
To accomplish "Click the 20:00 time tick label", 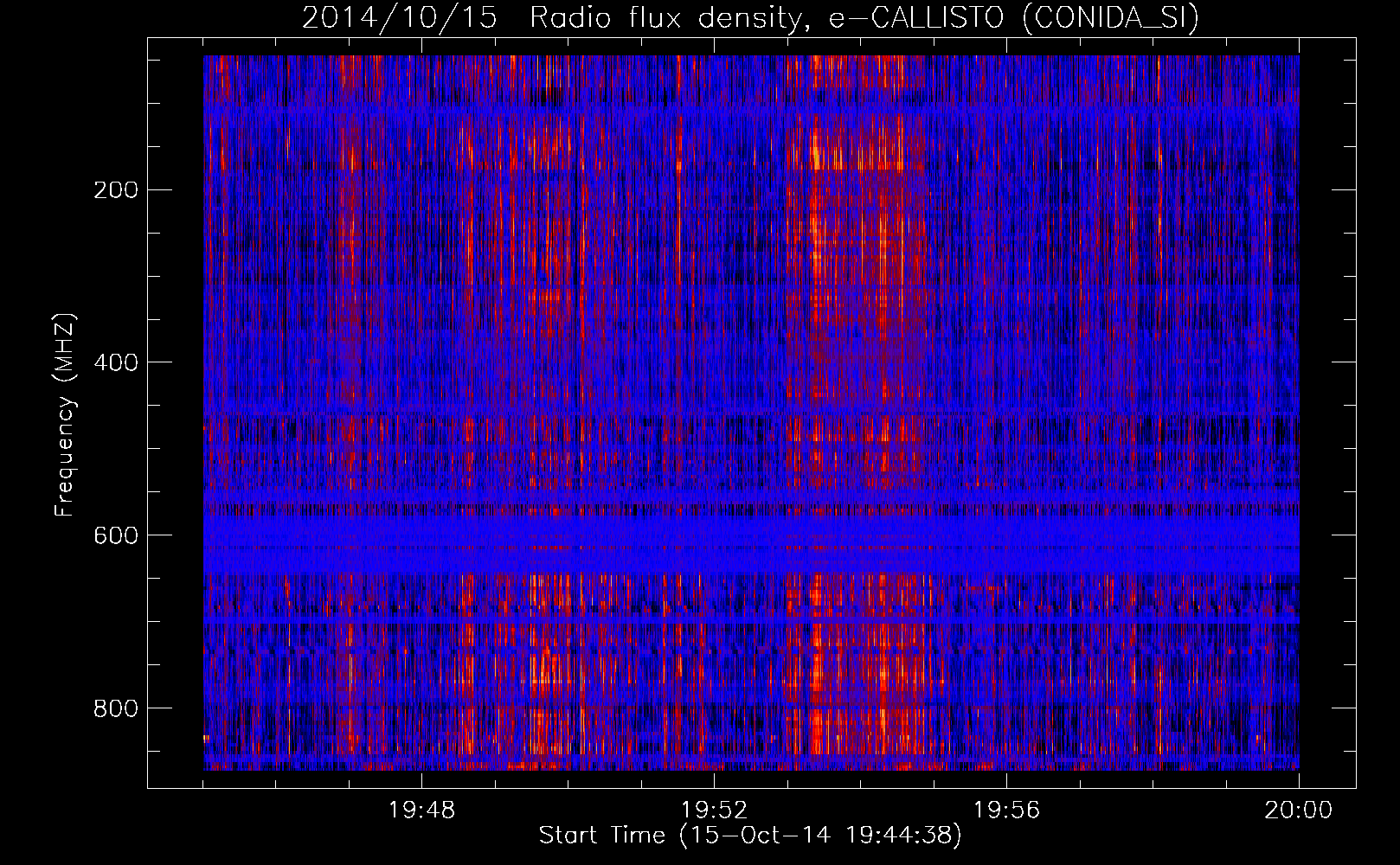I will [x=1298, y=811].
